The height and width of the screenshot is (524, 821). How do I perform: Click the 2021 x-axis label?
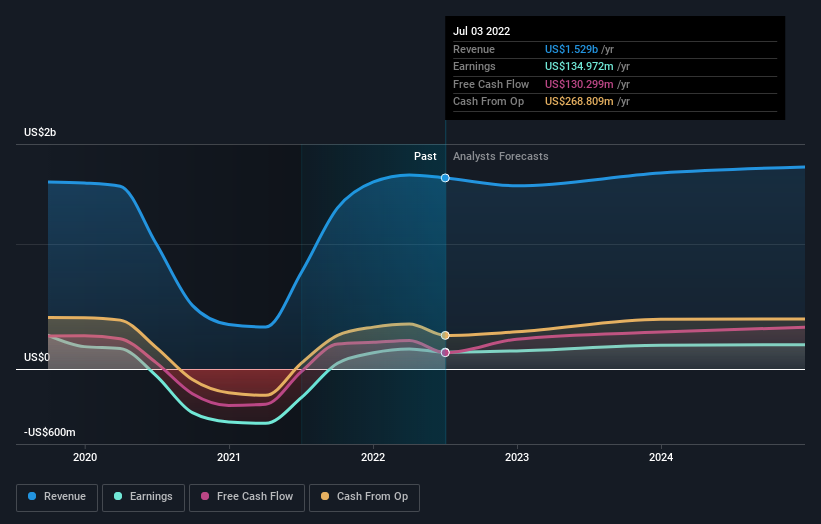point(229,457)
